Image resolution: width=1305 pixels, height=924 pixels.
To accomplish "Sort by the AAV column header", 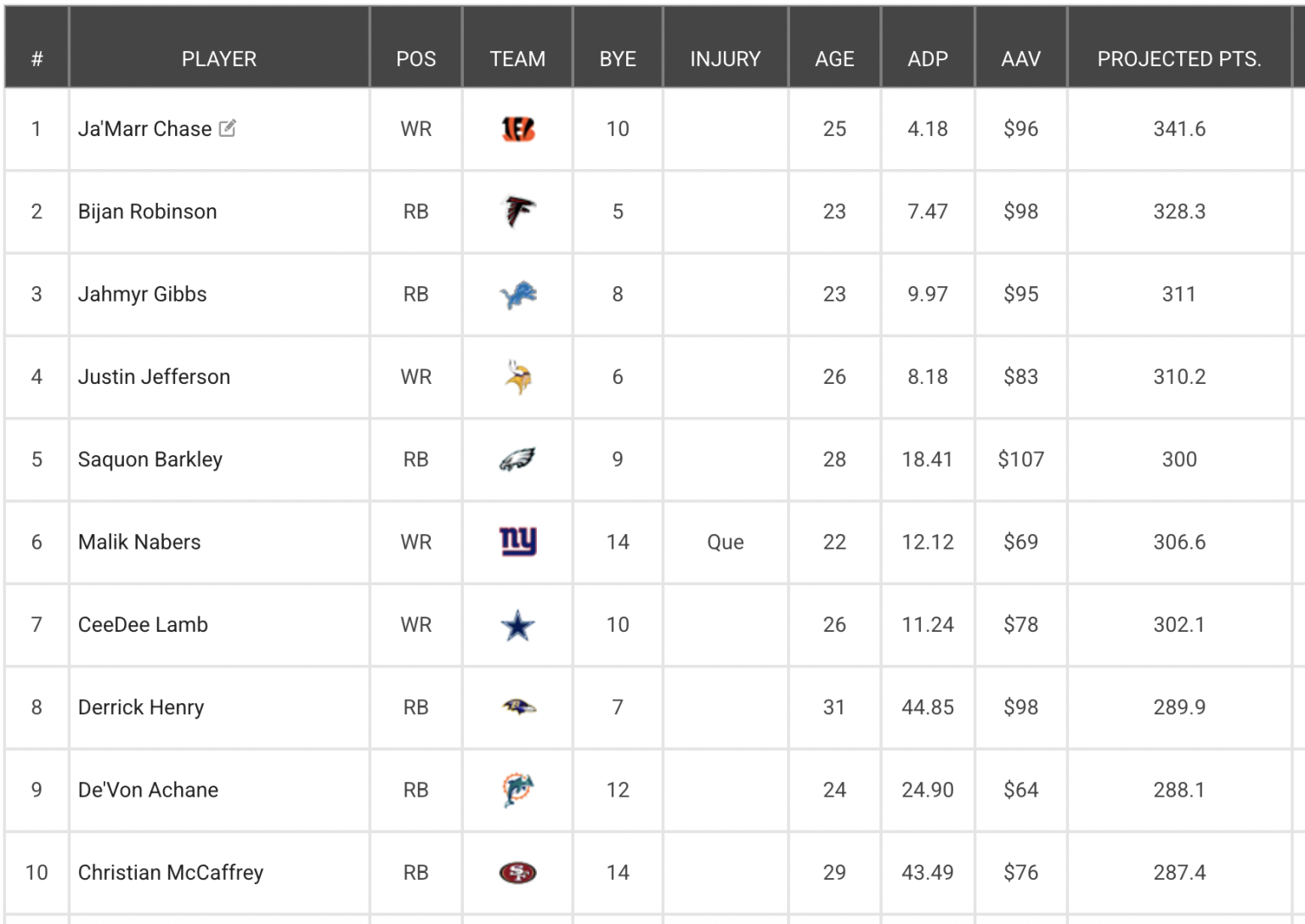I will pos(1020,59).
